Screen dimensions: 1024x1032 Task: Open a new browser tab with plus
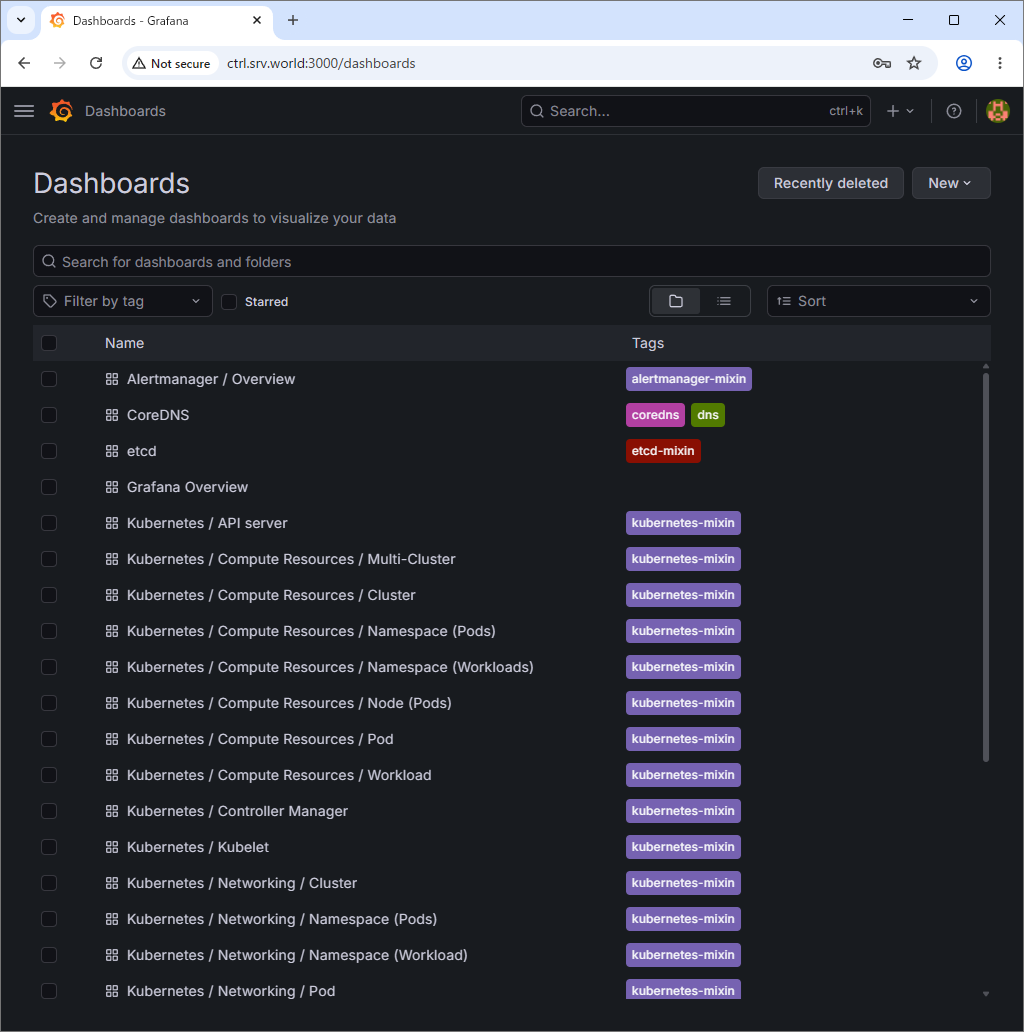[293, 20]
